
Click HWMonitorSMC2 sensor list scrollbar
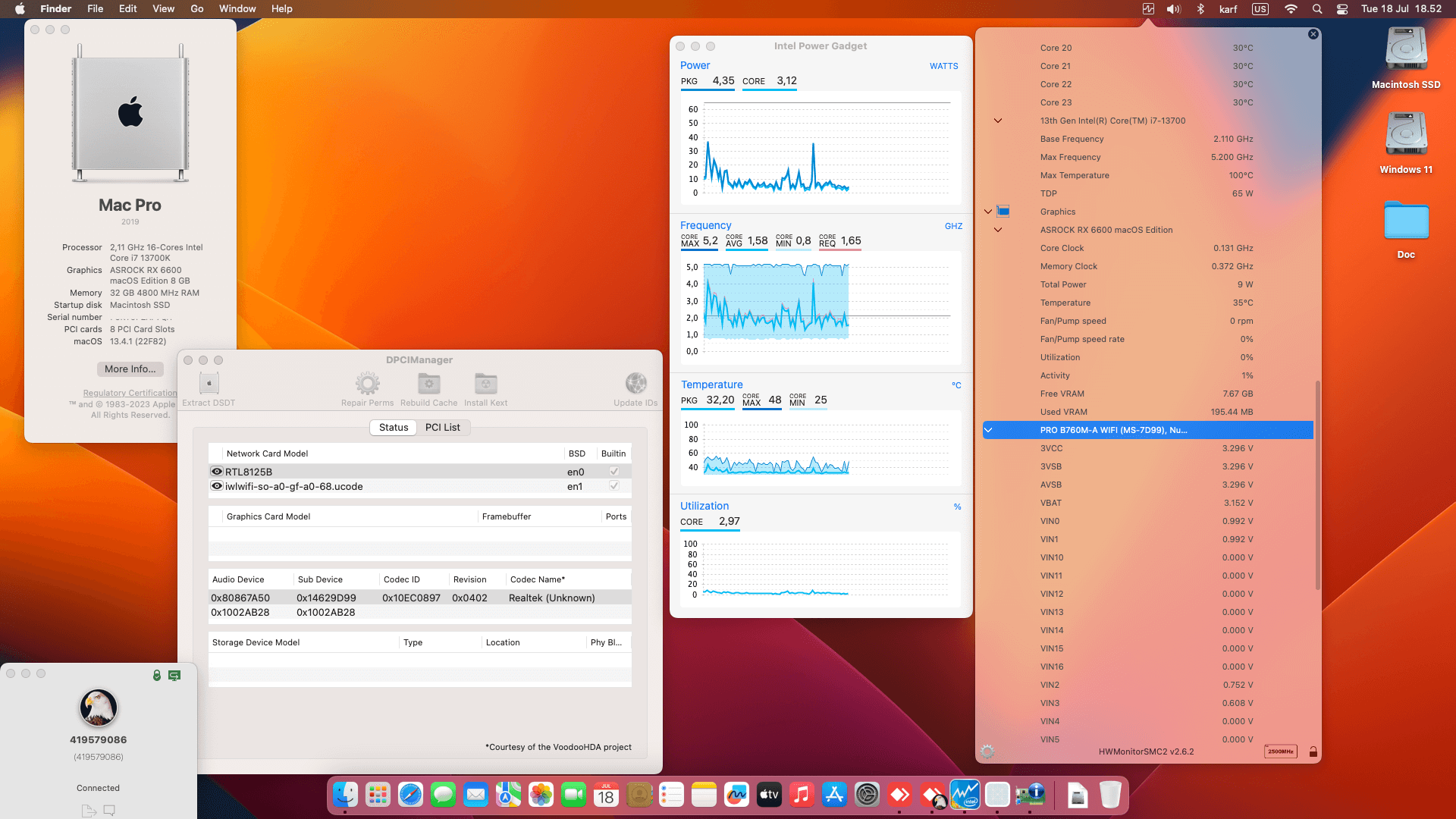(x=1318, y=485)
